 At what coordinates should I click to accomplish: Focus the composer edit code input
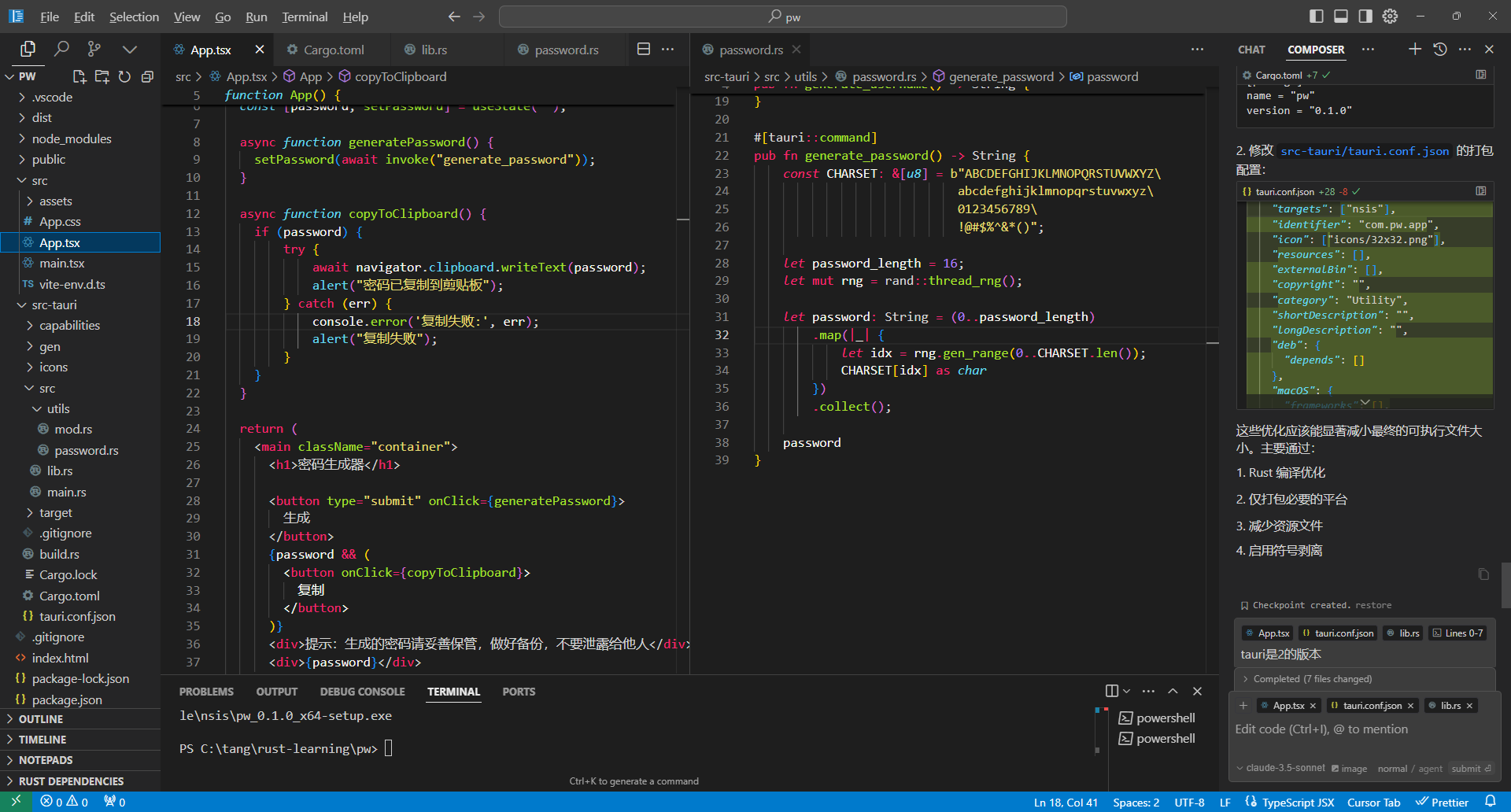[1365, 729]
